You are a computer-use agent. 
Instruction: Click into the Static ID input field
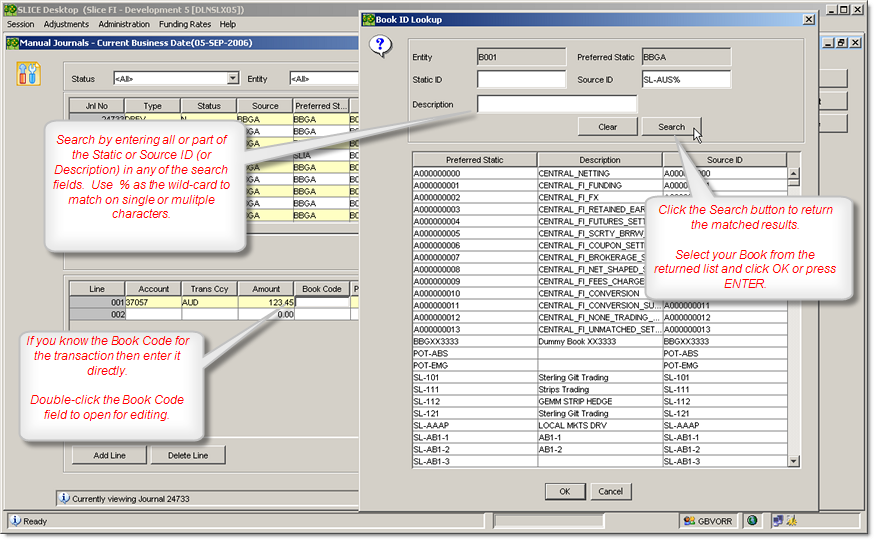tap(521, 79)
